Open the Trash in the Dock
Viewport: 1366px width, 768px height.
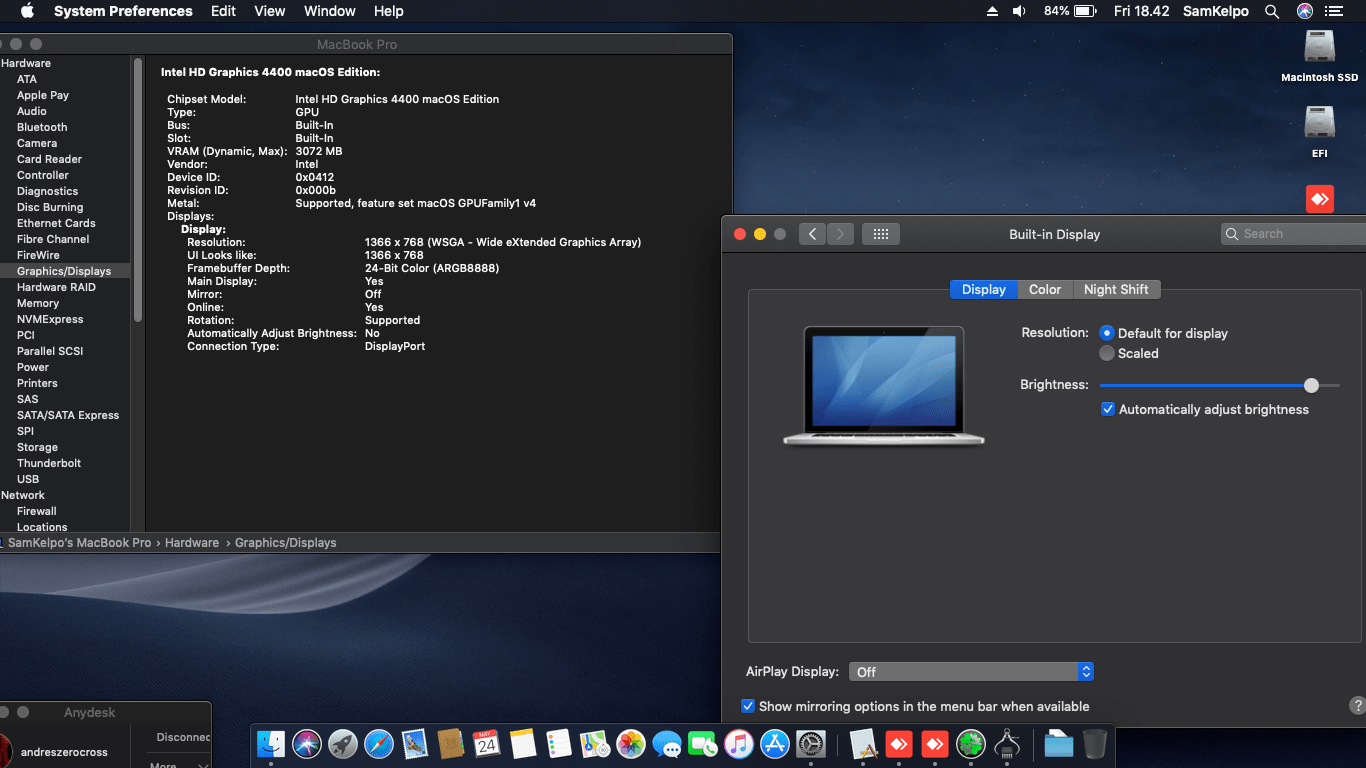(x=1095, y=743)
